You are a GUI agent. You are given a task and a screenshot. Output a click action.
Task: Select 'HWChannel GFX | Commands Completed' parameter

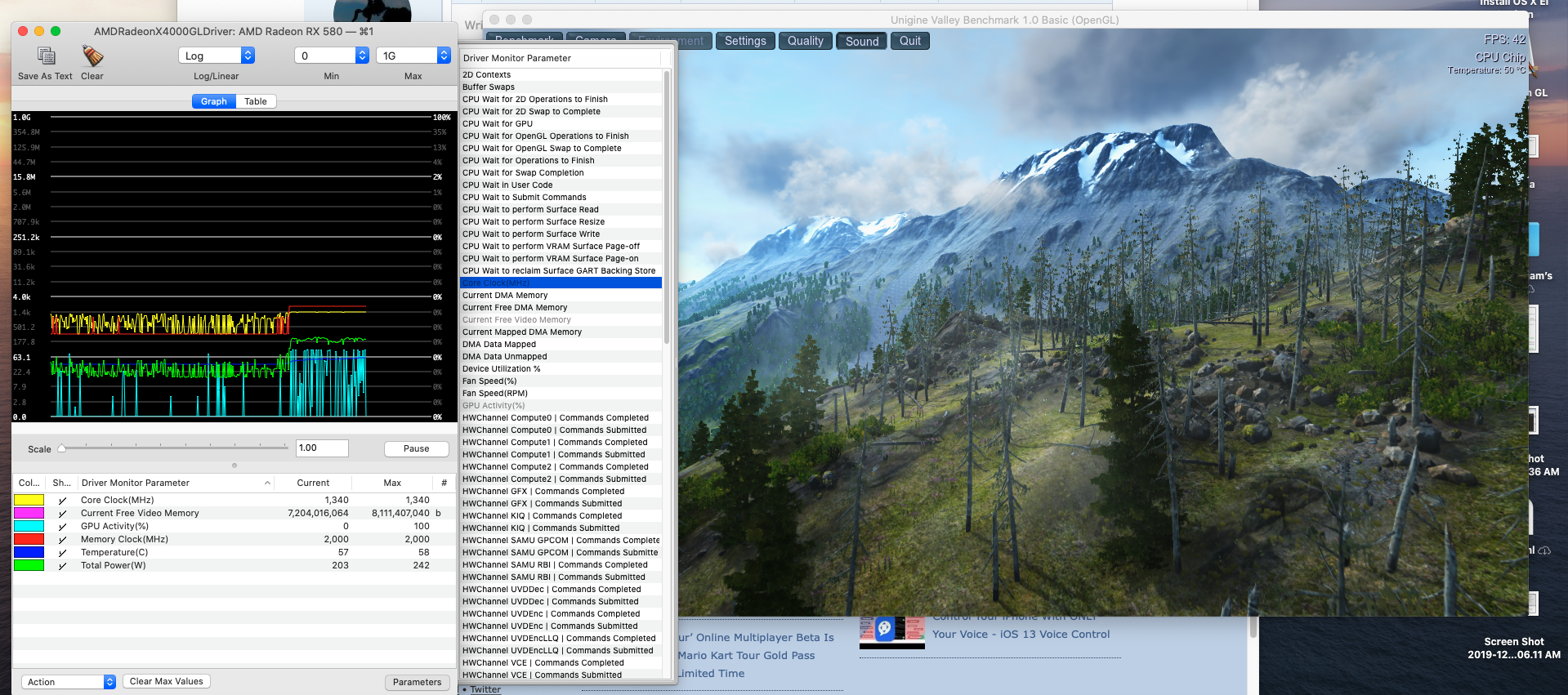tap(561, 491)
